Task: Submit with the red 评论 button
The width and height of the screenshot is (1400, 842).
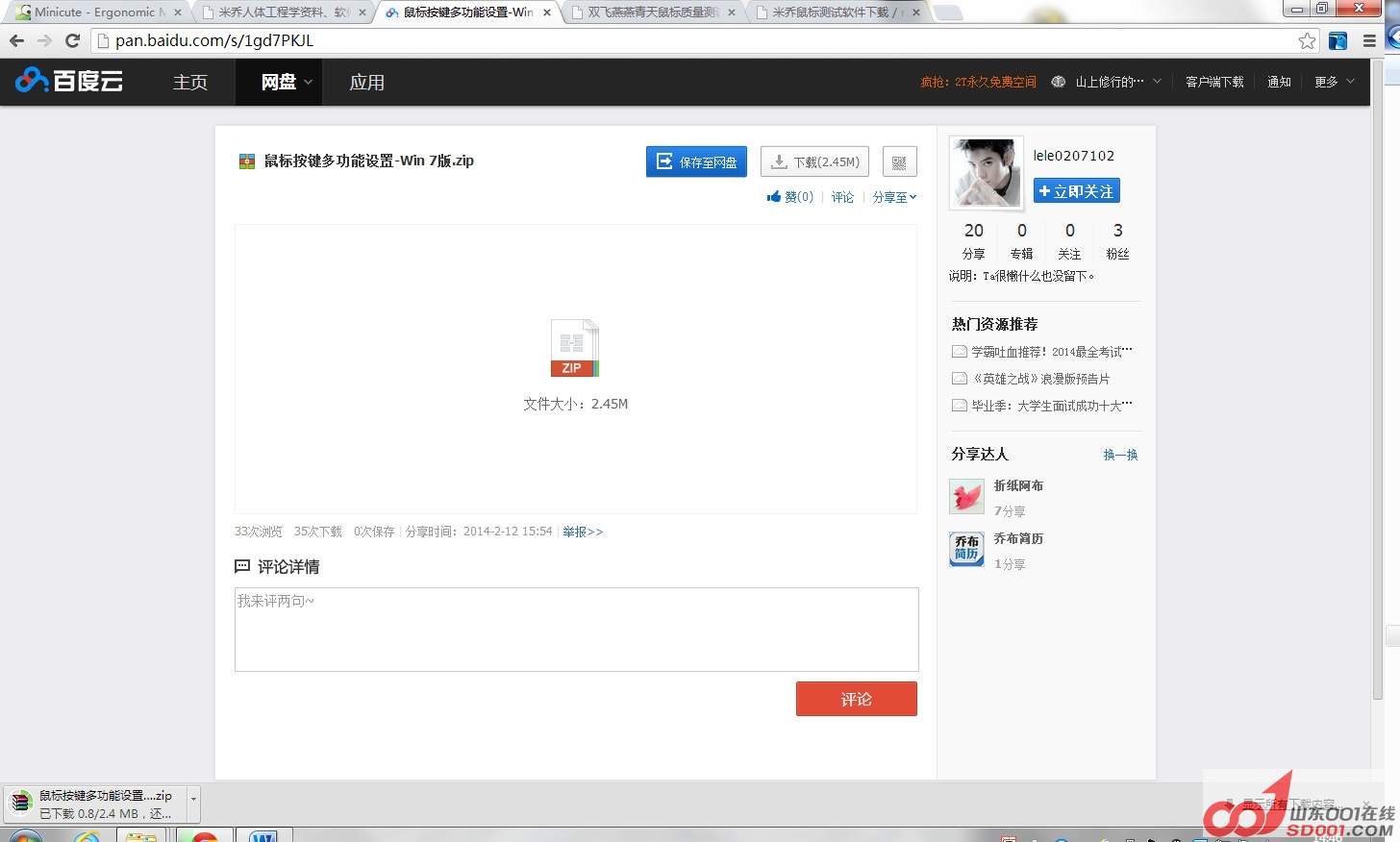Action: tap(856, 699)
